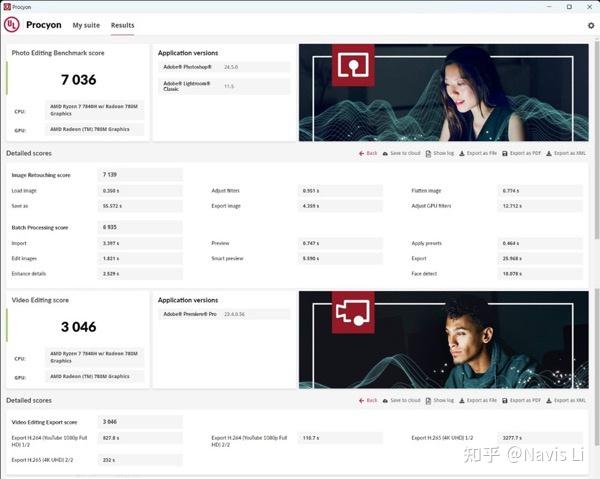This screenshot has width=600, height=479.
Task: Click the Image Retouching score value 7 139
Action: (x=140, y=174)
